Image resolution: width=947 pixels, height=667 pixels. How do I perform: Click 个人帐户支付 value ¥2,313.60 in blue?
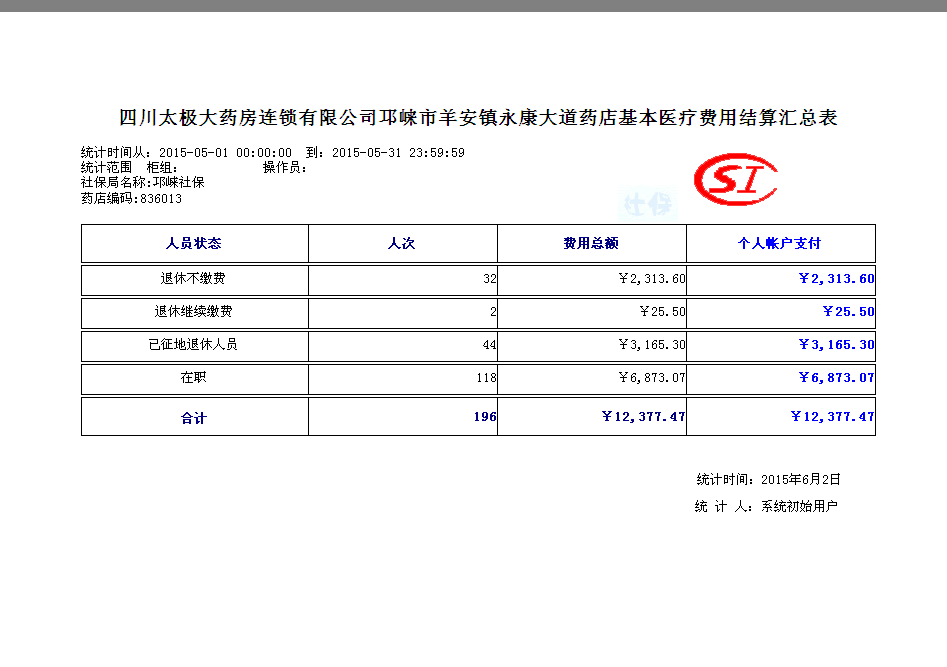[836, 279]
